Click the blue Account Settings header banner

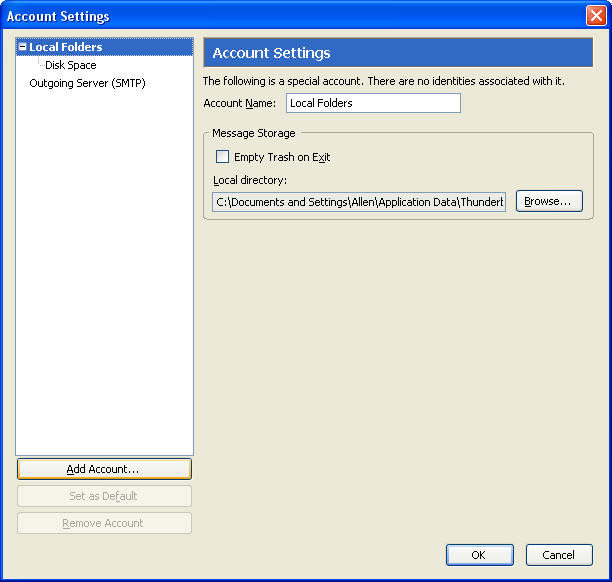coord(398,53)
